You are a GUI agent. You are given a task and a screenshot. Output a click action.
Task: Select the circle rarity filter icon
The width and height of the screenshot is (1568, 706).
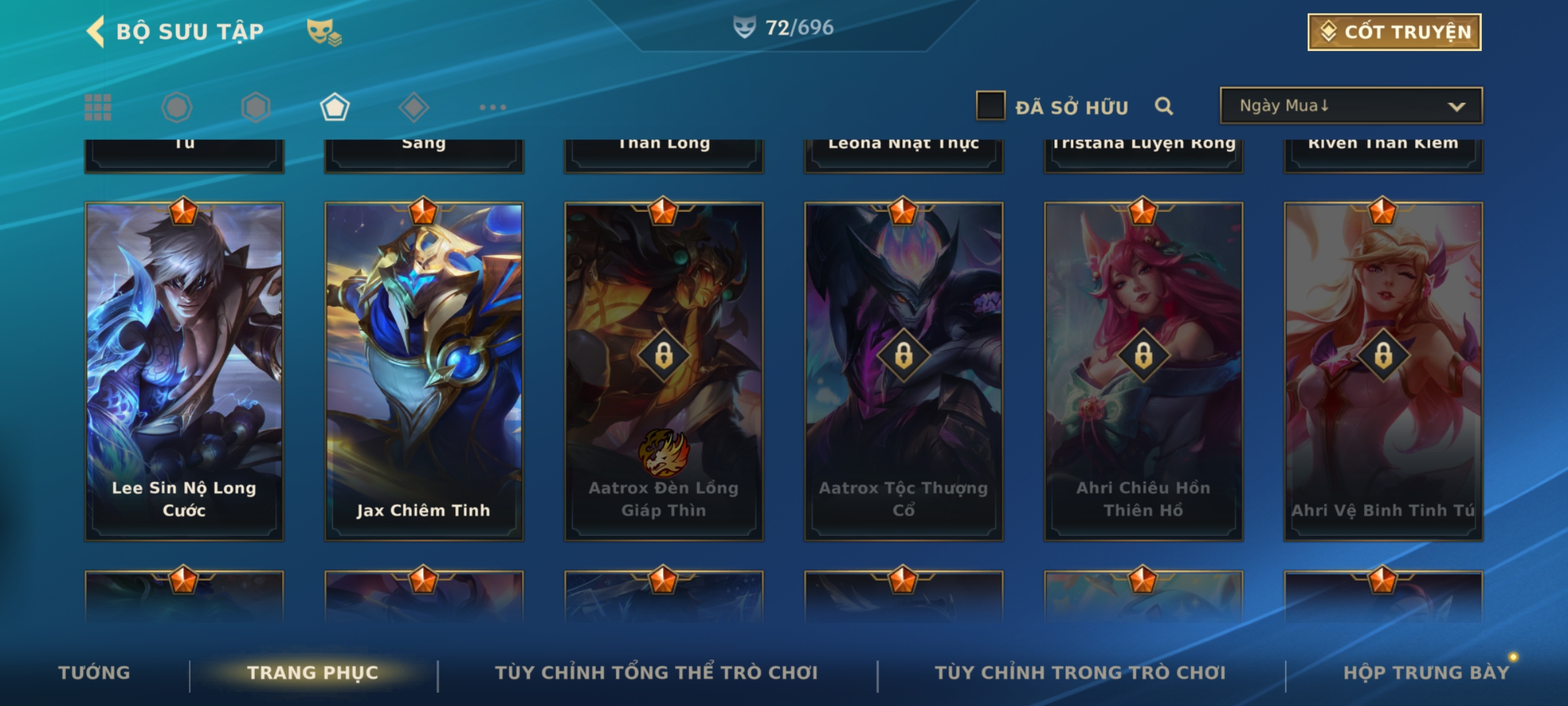(177, 107)
